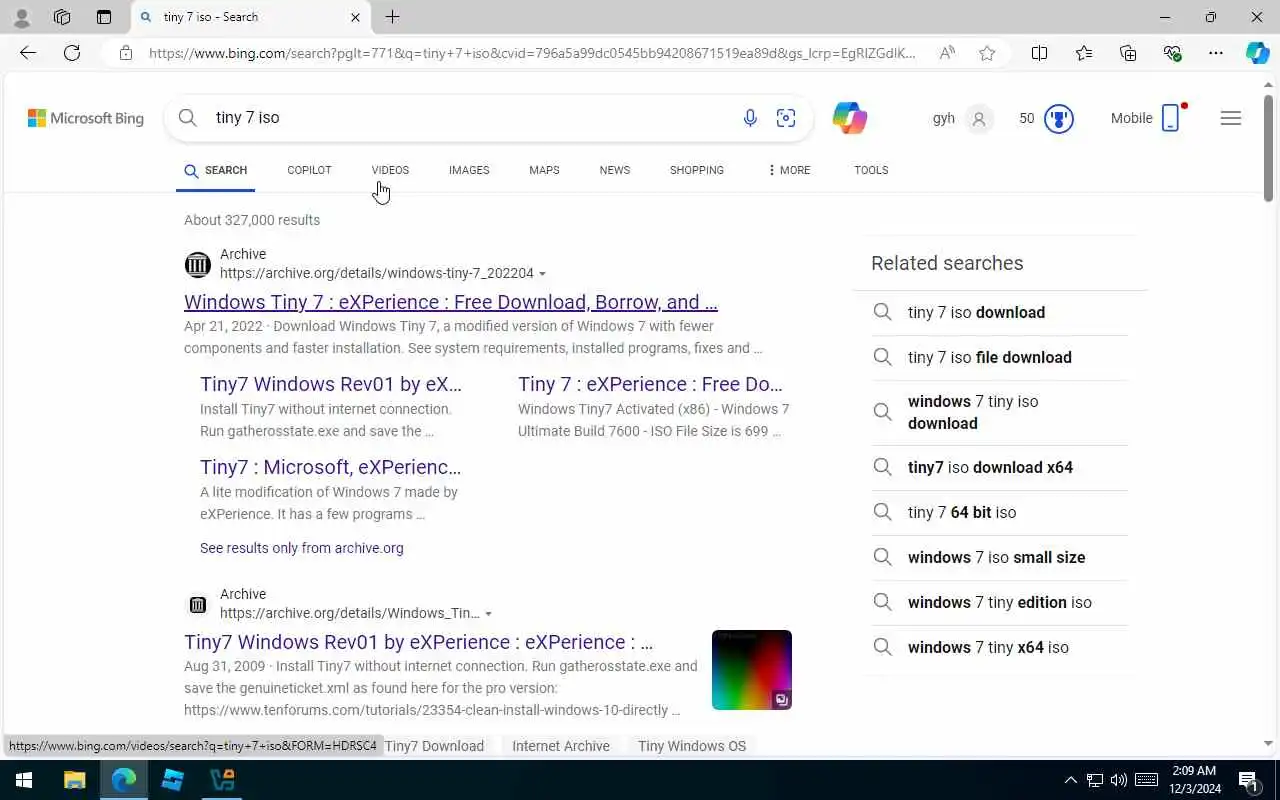Open 'Tiny7 Windows Rev01 by eX...' sublink
The height and width of the screenshot is (800, 1280).
331,384
